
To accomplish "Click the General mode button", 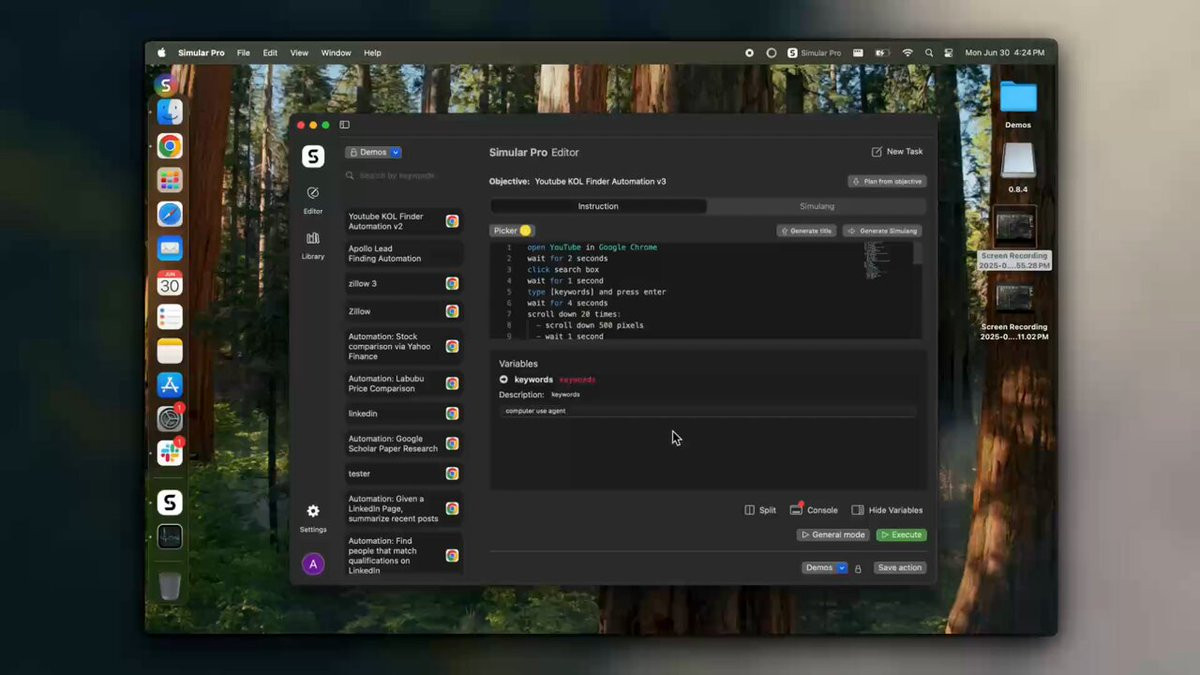I will click(x=833, y=535).
